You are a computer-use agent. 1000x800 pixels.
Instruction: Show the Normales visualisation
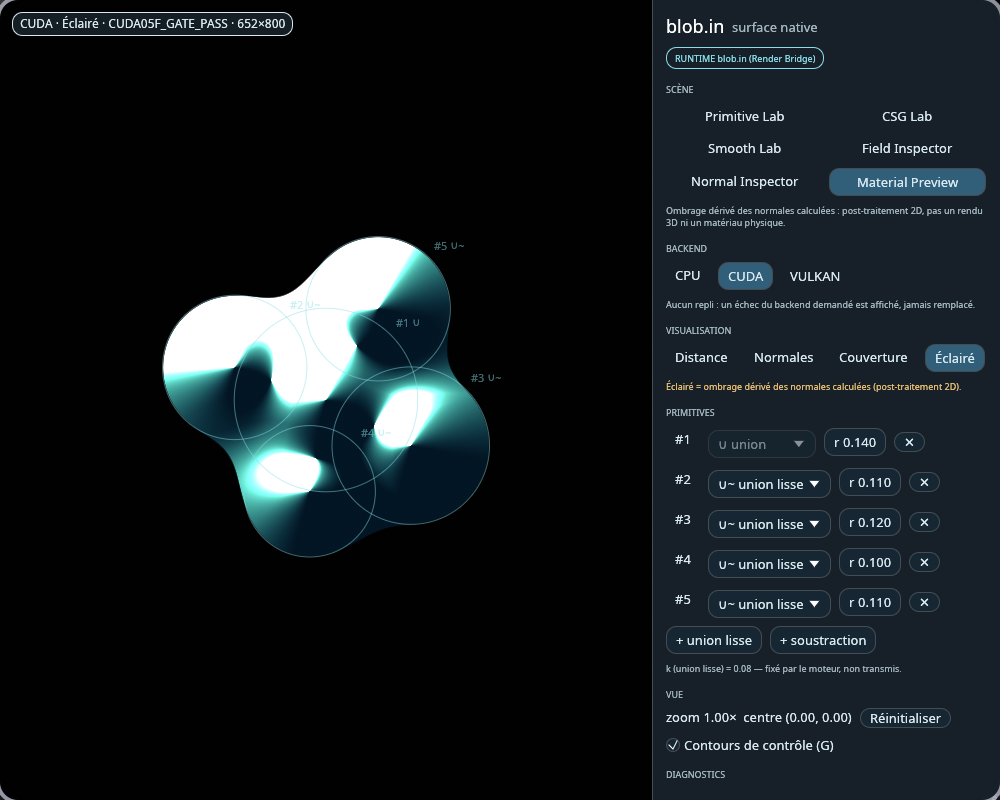tap(783, 357)
